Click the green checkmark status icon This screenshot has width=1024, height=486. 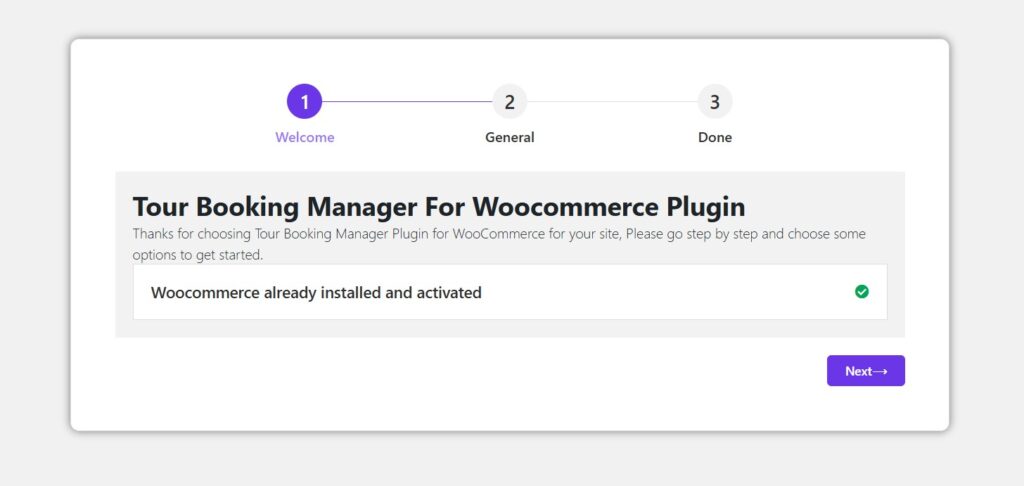coord(861,291)
